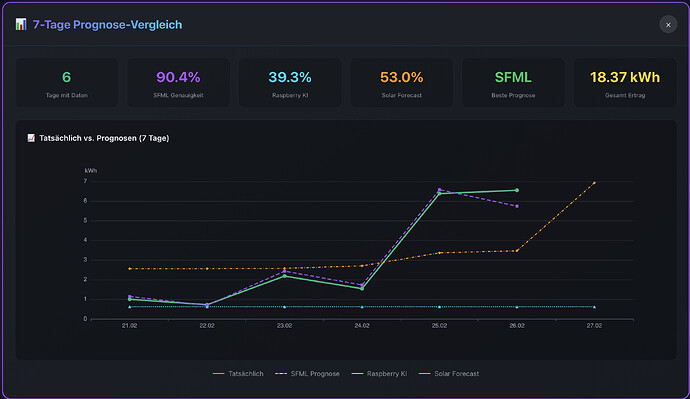The image size is (690, 399).
Task: Select the SFML Beste Prognose card
Action: 513,83
